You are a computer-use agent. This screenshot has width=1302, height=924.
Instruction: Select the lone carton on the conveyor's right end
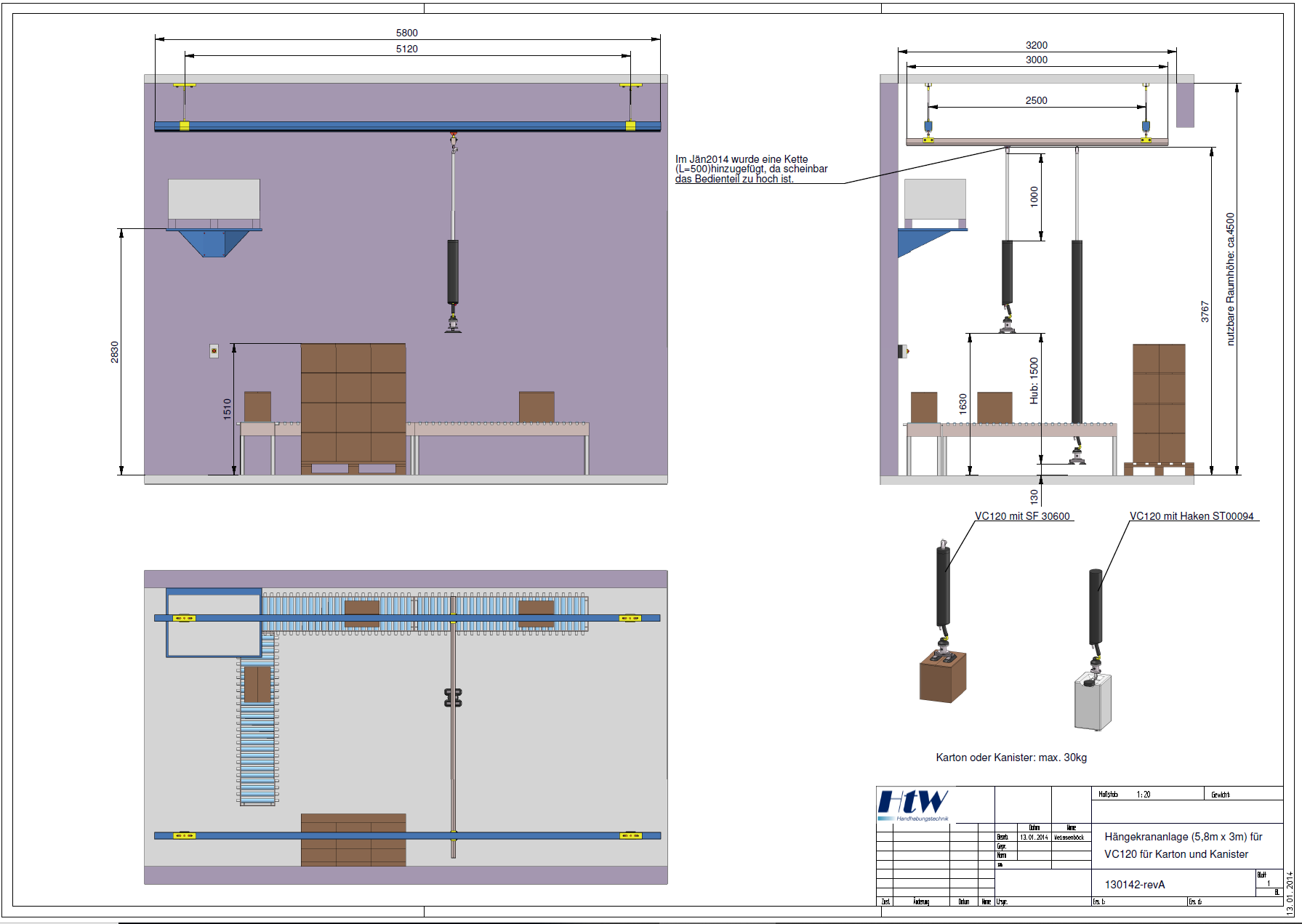(x=537, y=407)
